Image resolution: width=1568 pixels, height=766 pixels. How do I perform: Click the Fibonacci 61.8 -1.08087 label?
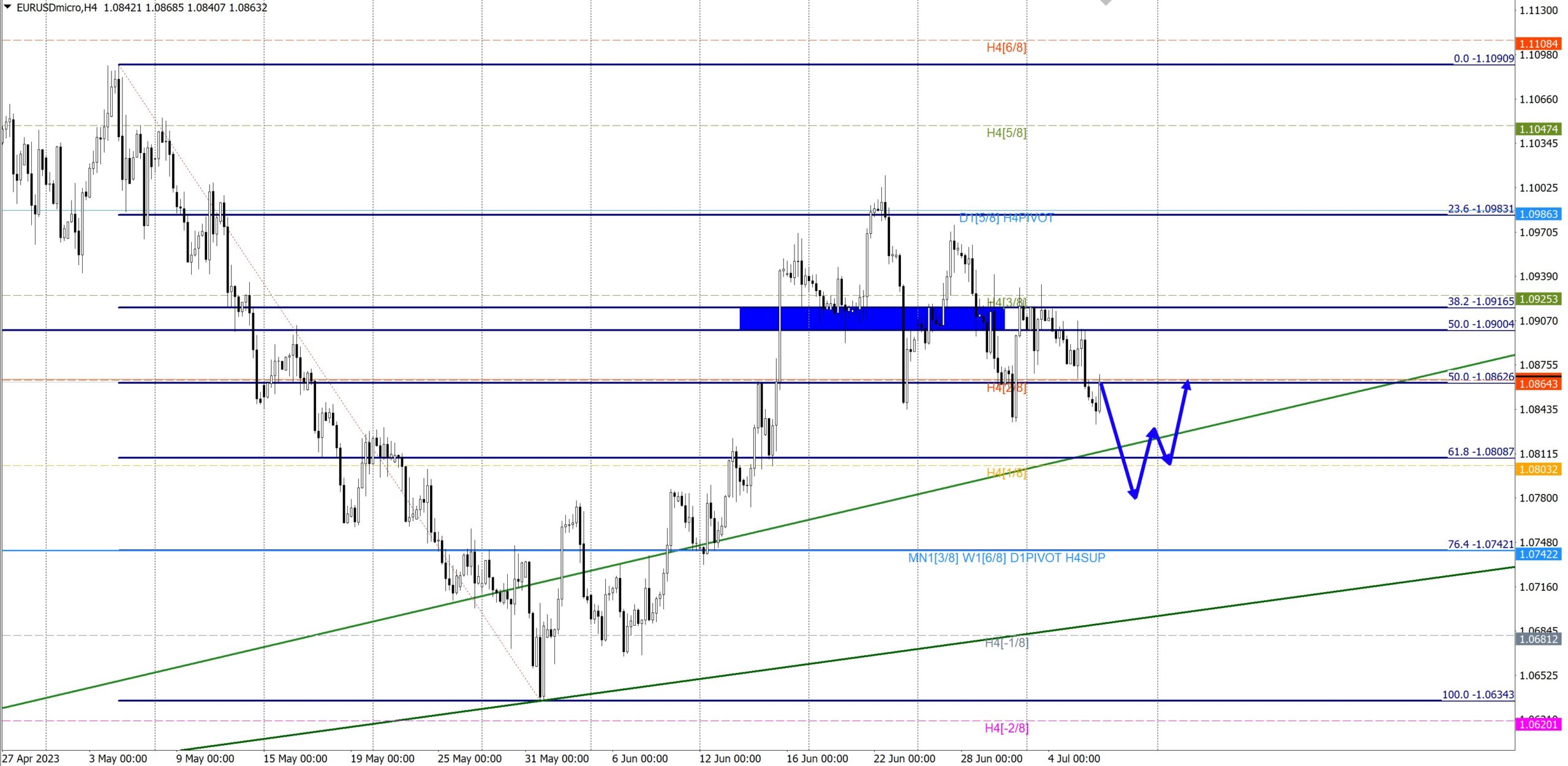[1480, 452]
